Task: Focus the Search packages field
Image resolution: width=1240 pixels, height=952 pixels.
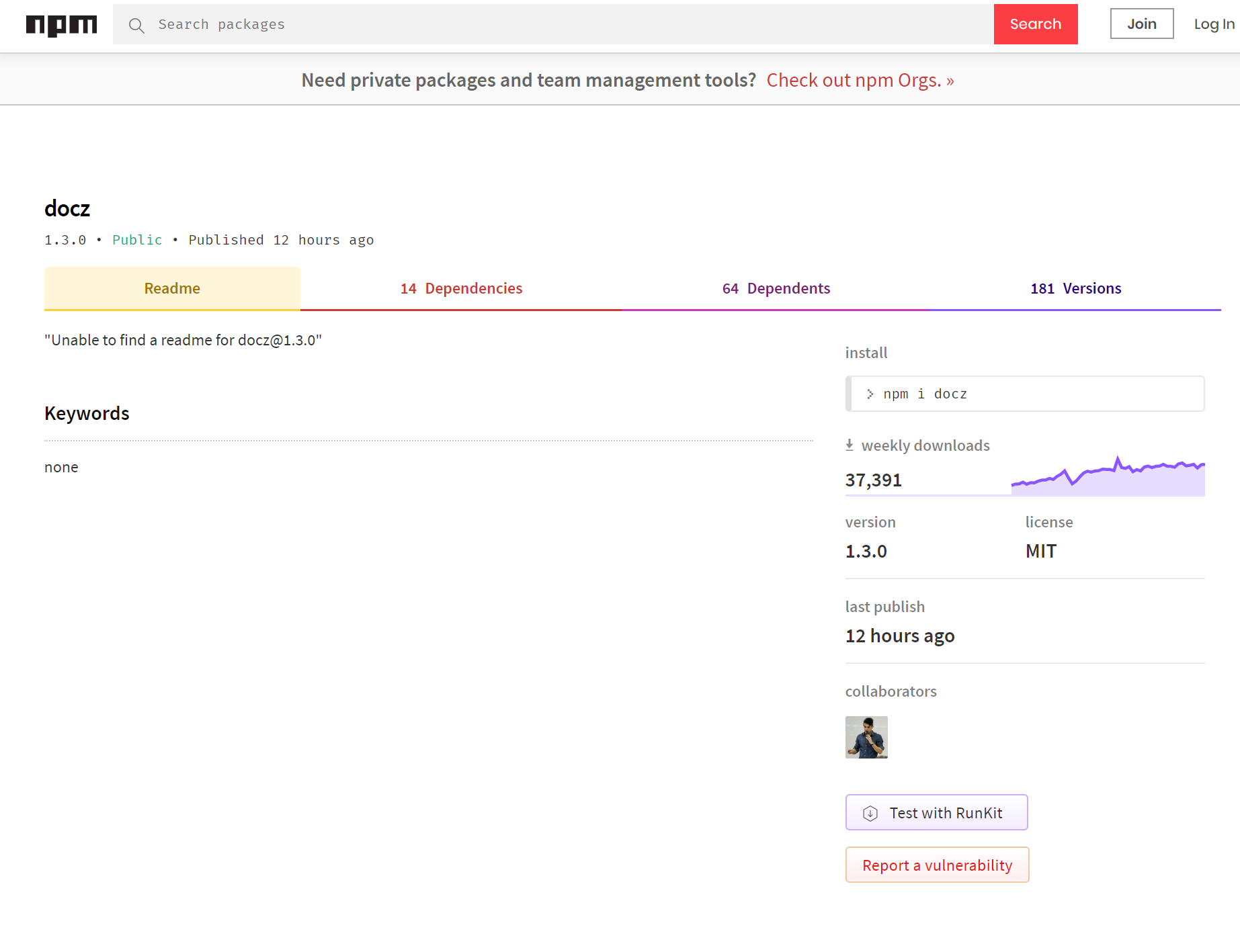Action: tap(553, 24)
